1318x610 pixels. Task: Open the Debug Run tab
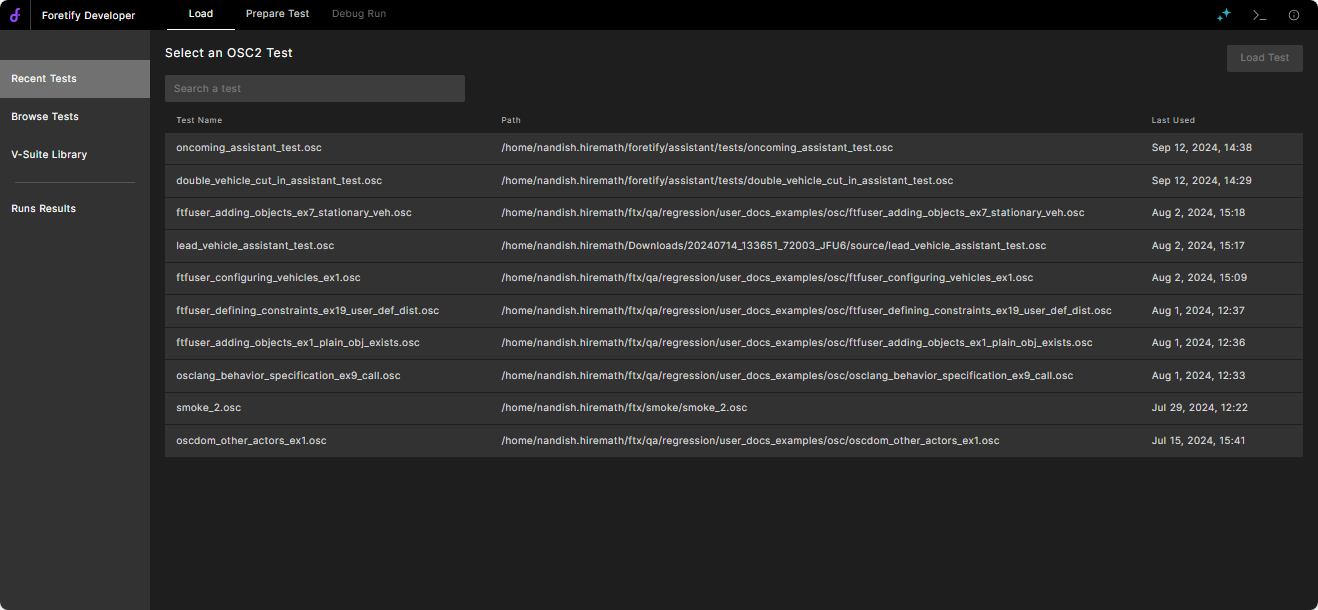coord(359,14)
